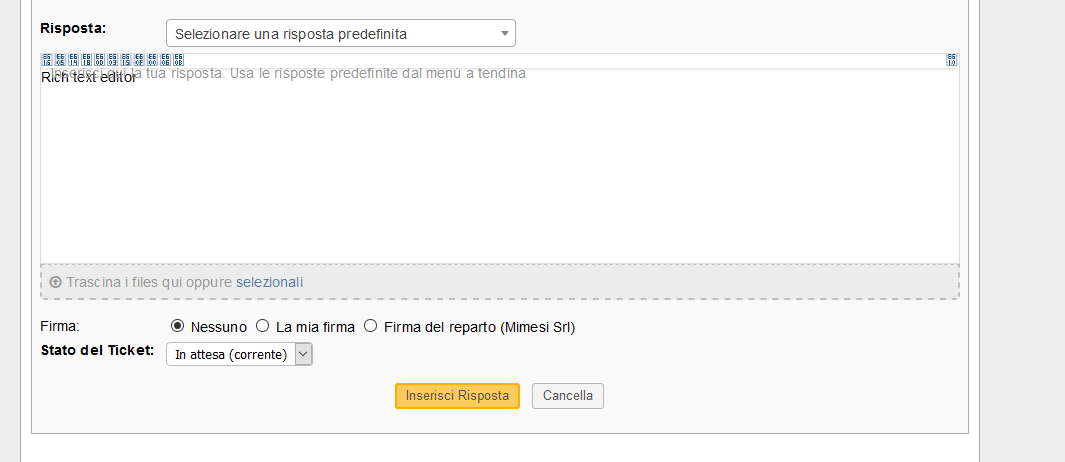Click the editor toolbar glyph labeled E608
Viewport: 1065px width, 462px height.
click(179, 60)
